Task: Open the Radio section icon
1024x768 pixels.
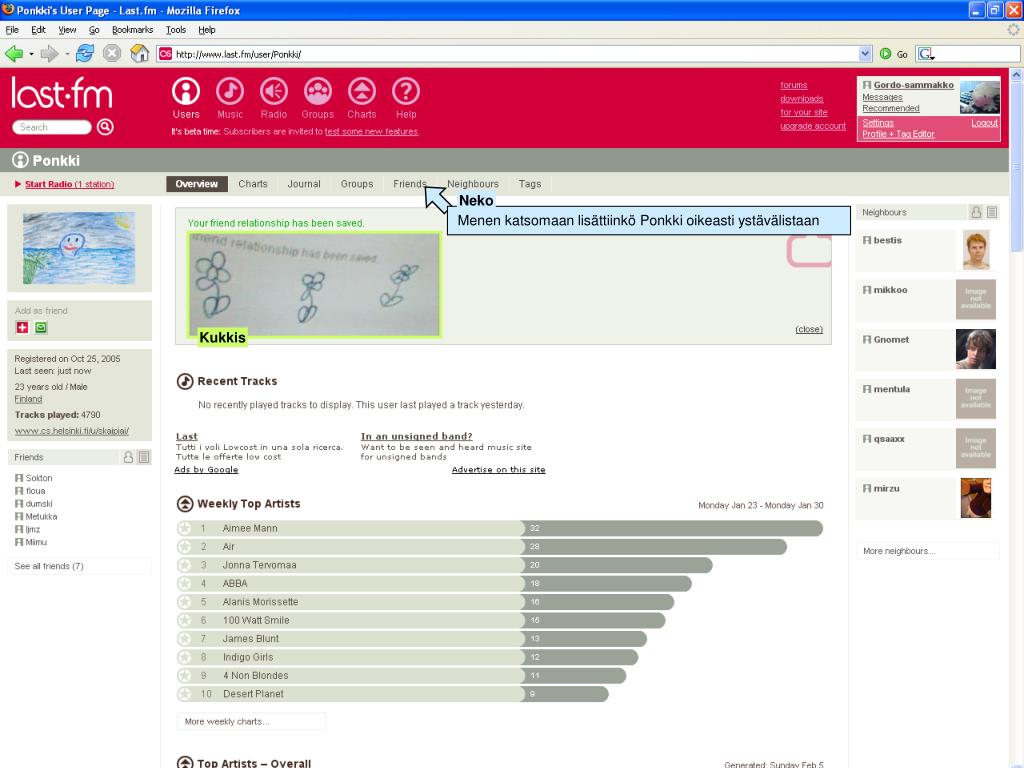Action: pyautogui.click(x=274, y=91)
